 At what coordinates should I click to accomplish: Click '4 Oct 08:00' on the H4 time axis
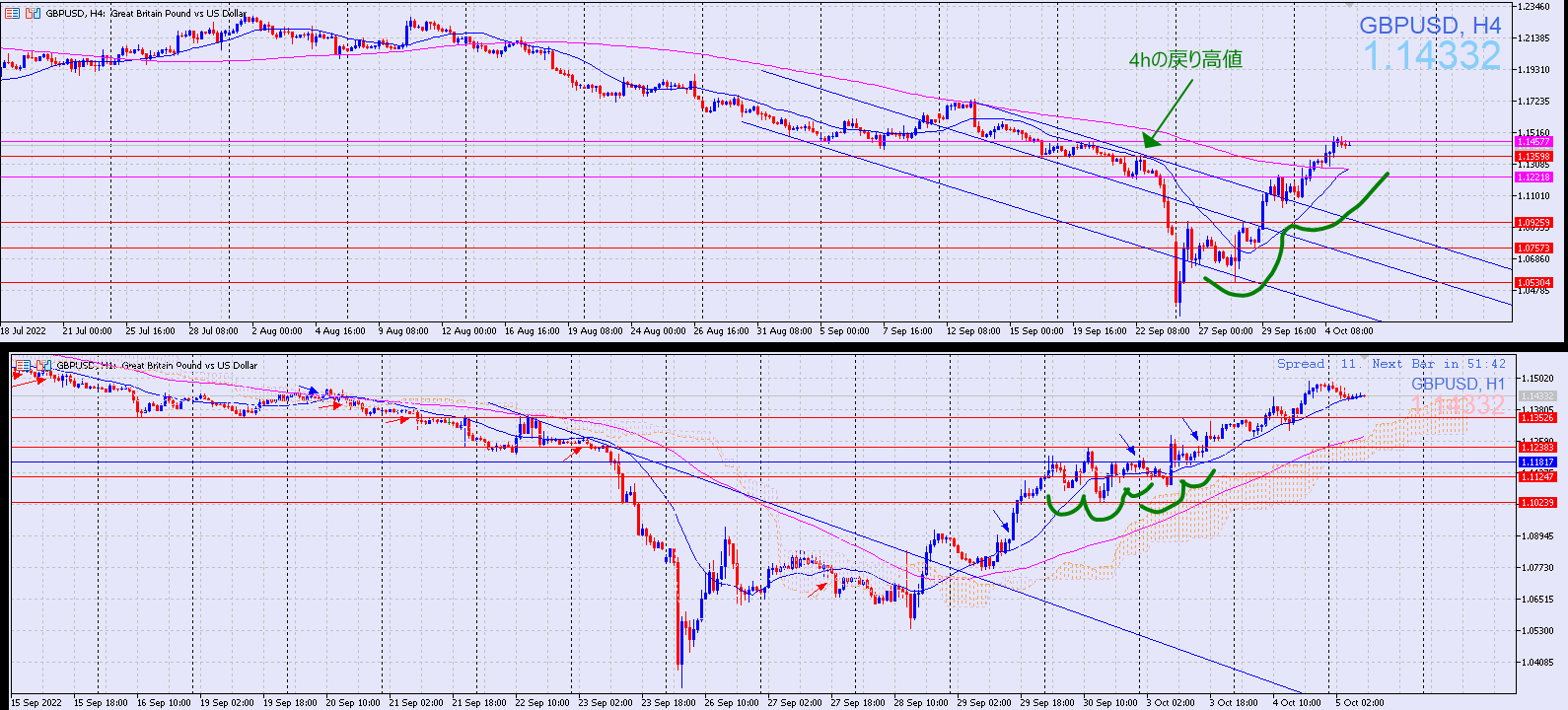pyautogui.click(x=1349, y=331)
